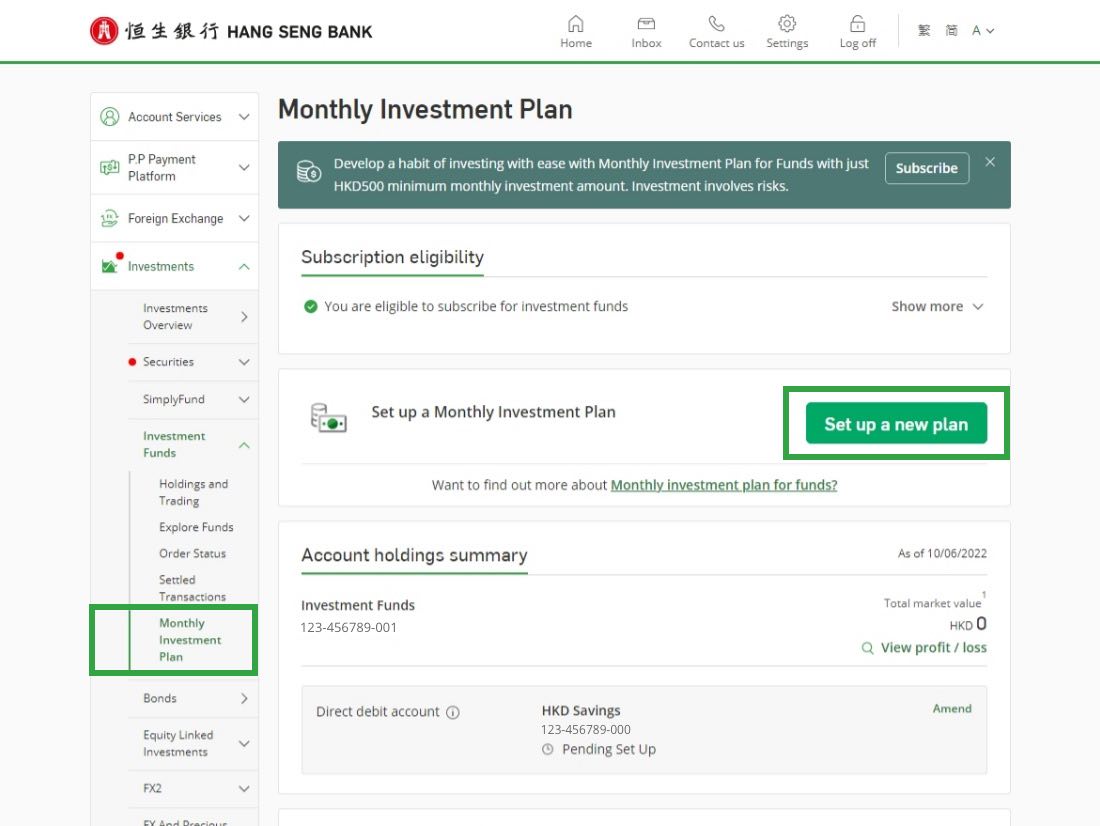Open Settings gear icon
Screen dimensions: 1100x826
[x=787, y=24]
